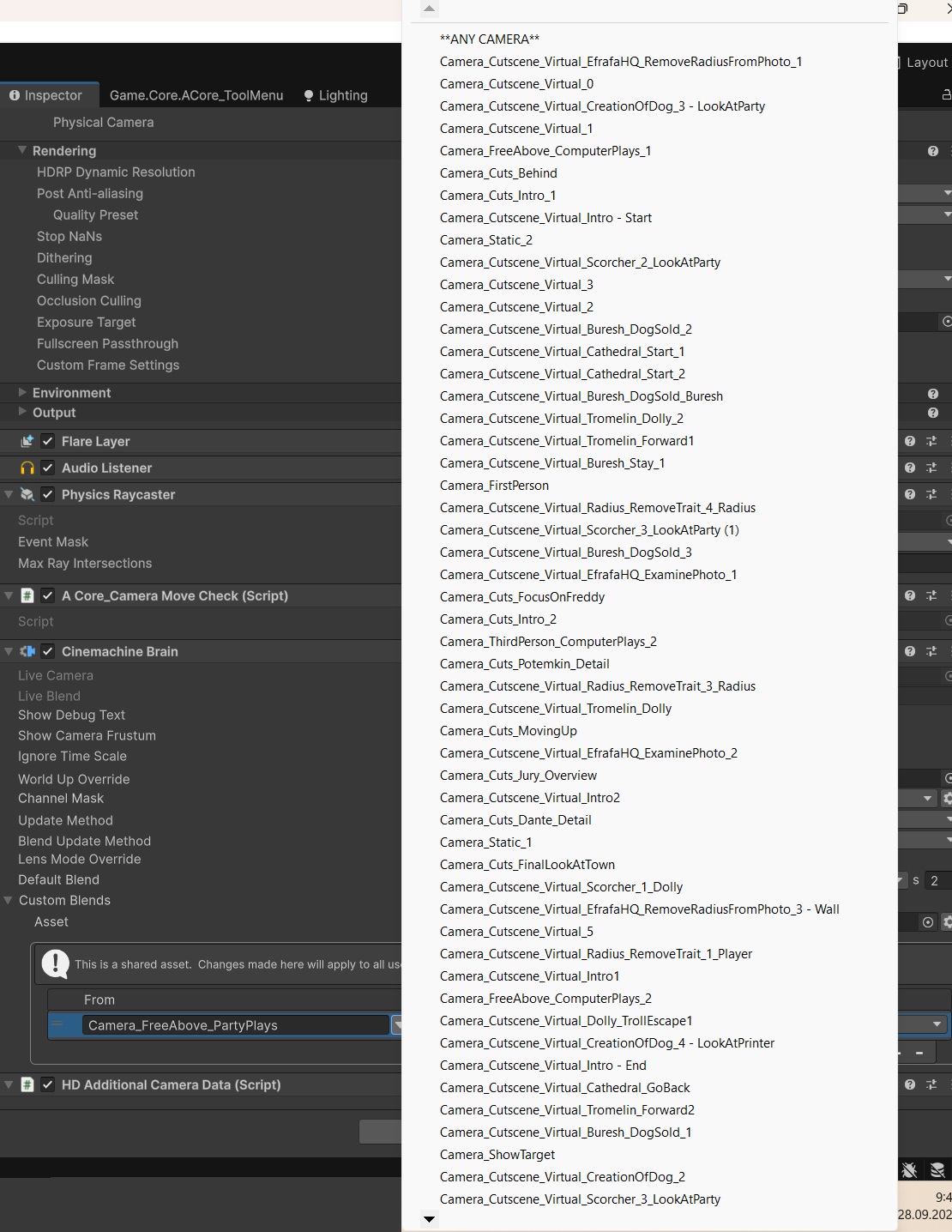The image size is (952, 1232).
Task: Click the down scroll arrow below the camera list
Action: click(429, 1219)
